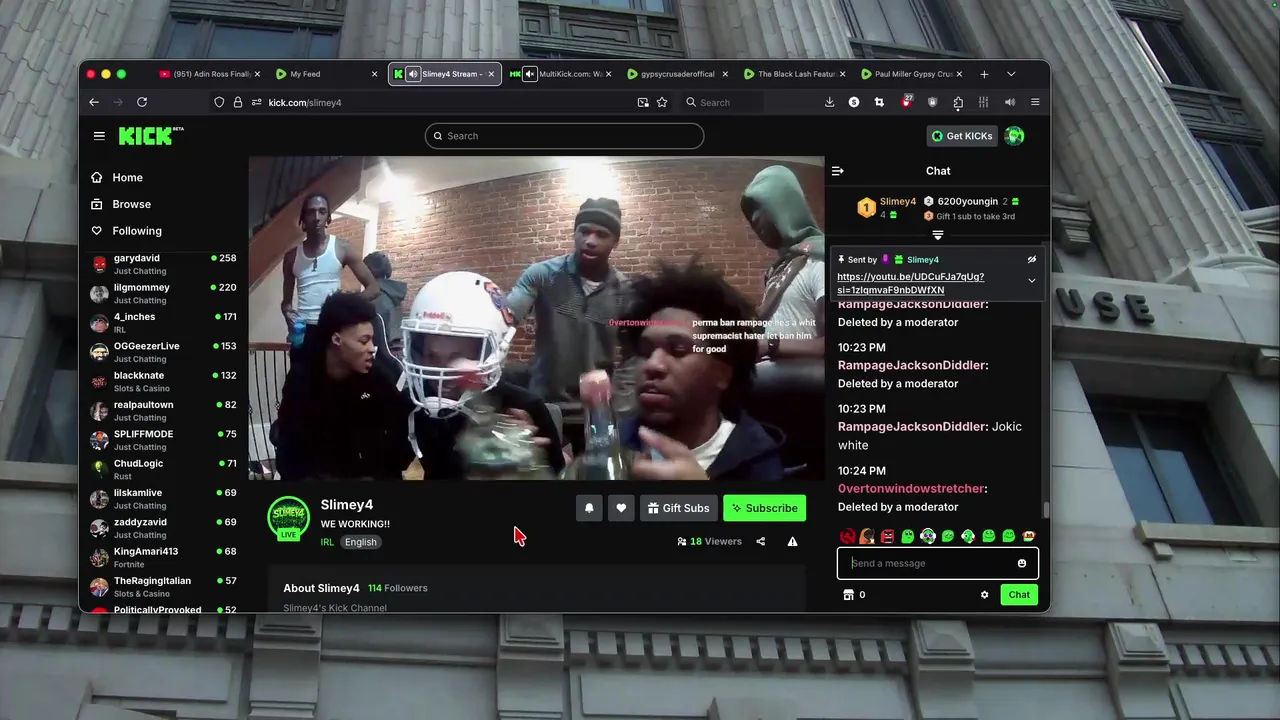
Task: Open browser downloads panel
Action: click(x=829, y=102)
